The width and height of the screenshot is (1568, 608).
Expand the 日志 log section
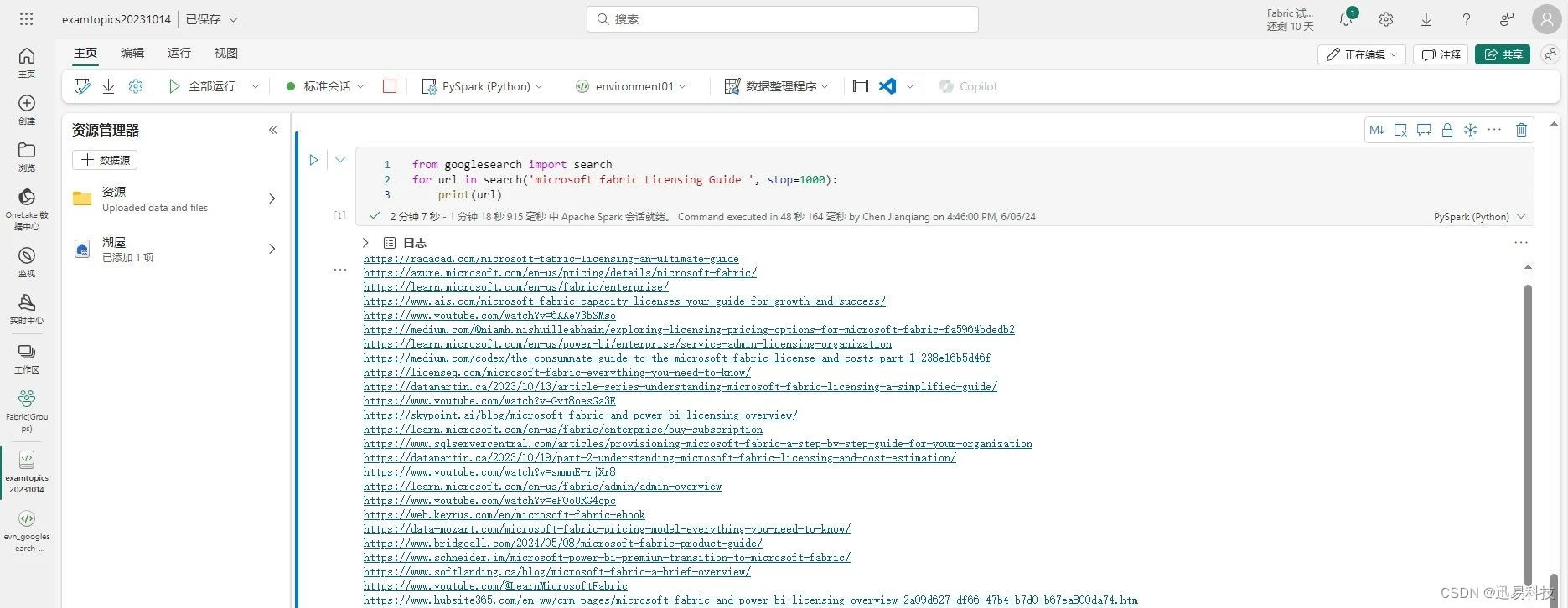(365, 243)
